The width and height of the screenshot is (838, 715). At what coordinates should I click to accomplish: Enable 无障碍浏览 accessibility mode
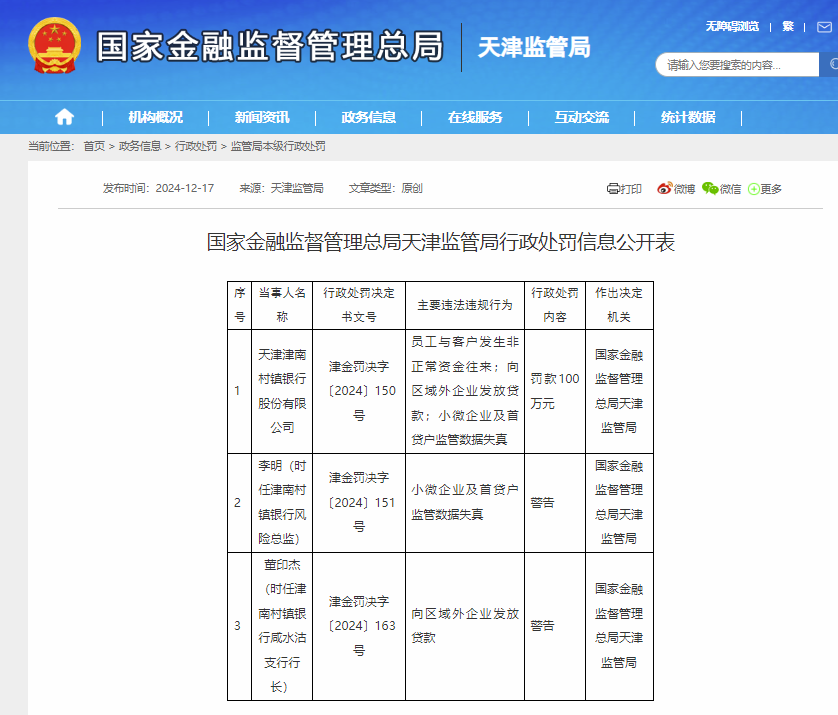click(x=732, y=26)
